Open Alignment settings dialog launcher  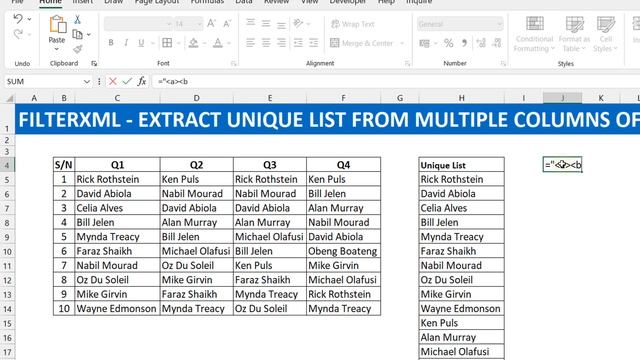[407, 64]
